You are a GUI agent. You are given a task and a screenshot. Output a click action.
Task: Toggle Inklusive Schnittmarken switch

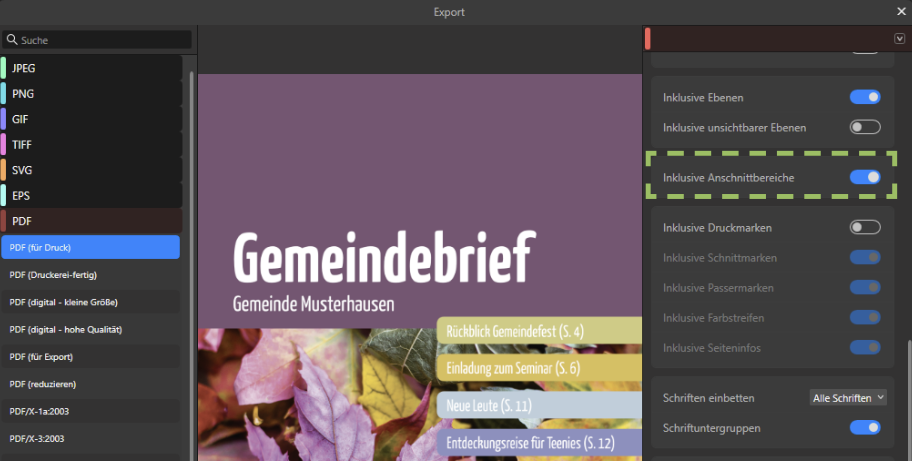pos(865,257)
